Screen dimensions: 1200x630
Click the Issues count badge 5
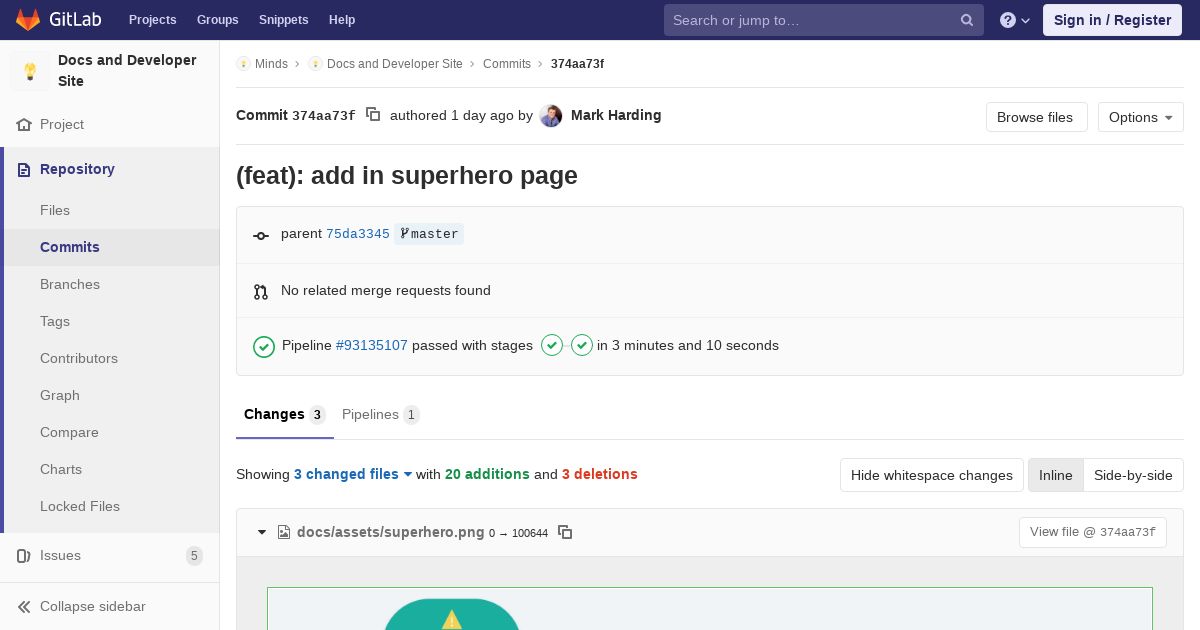click(x=194, y=556)
